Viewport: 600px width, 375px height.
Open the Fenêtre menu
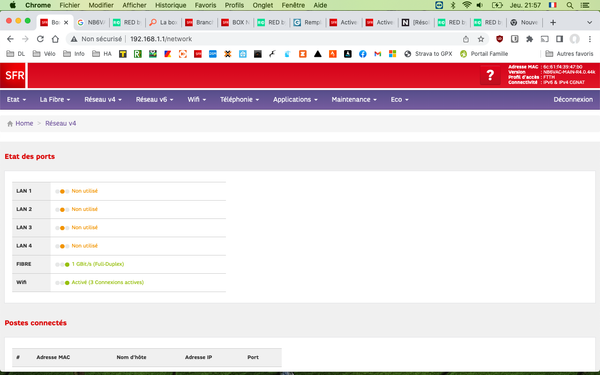(x=293, y=5)
